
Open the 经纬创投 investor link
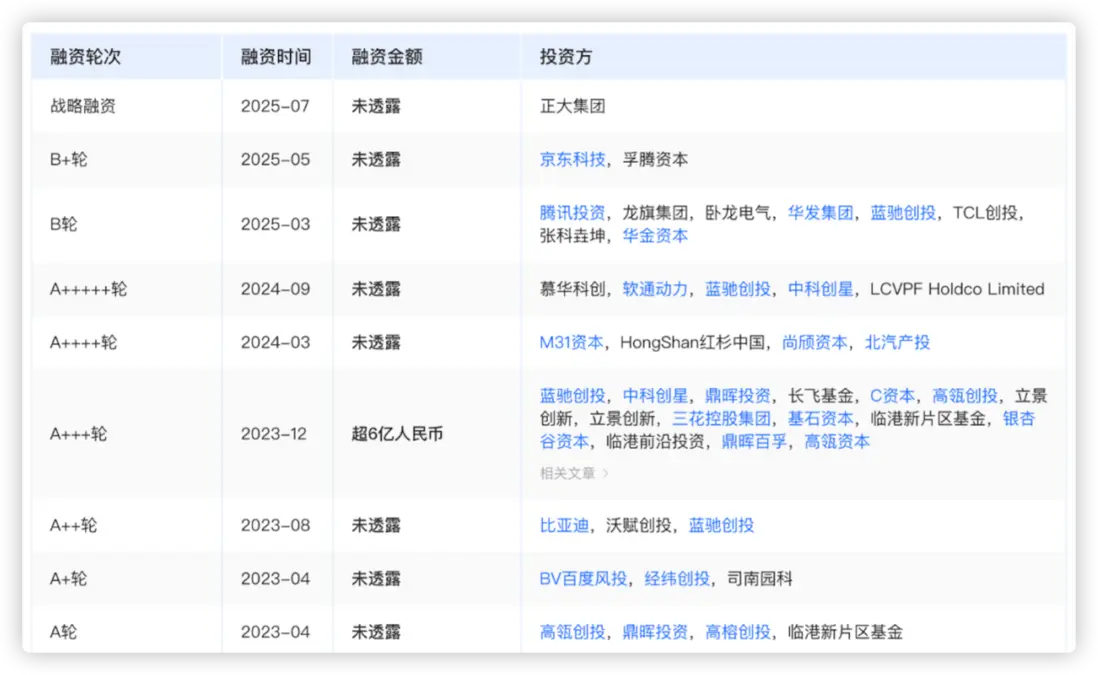click(676, 579)
